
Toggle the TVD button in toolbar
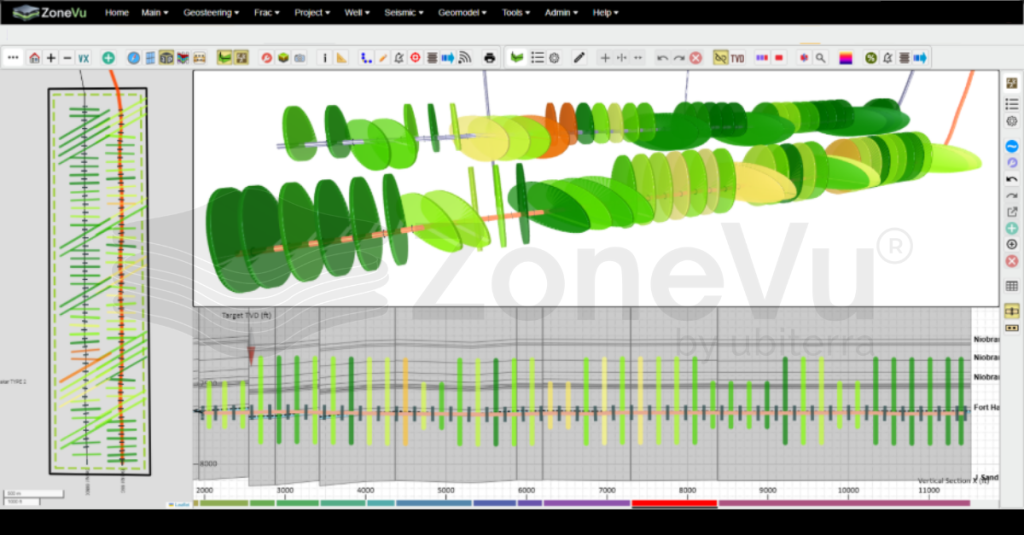pyautogui.click(x=737, y=58)
